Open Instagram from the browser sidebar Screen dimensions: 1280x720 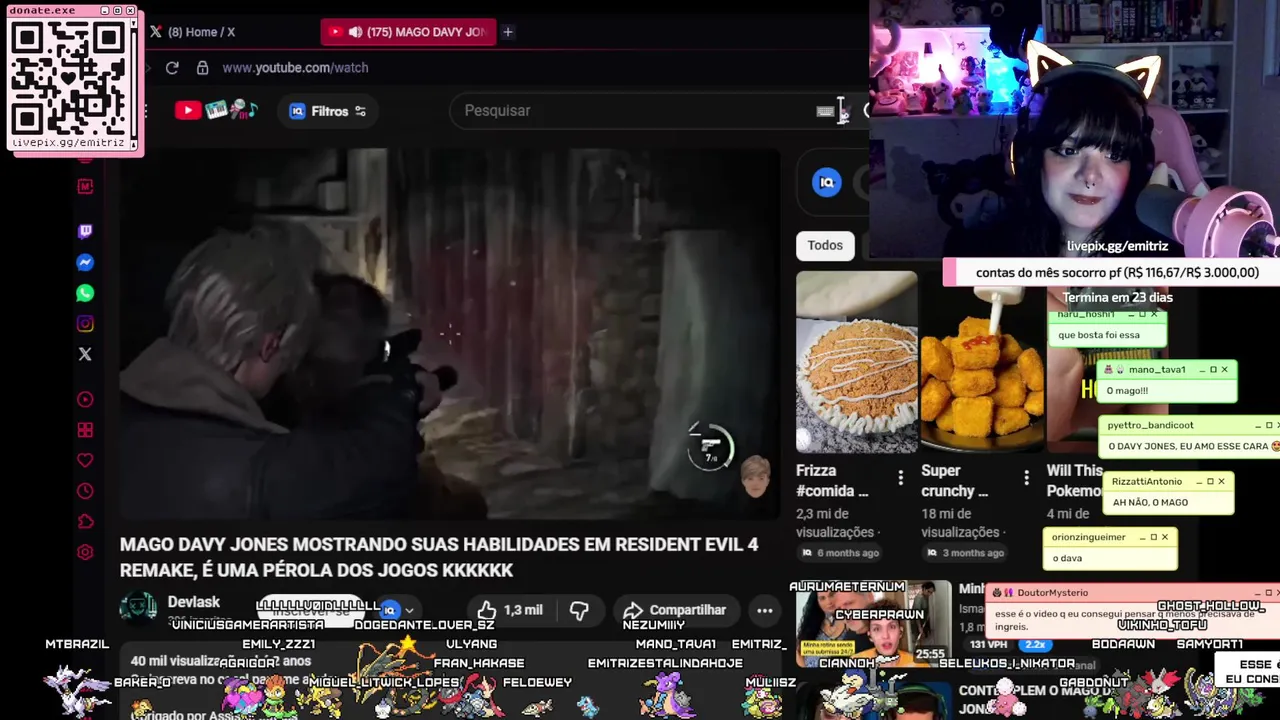[85, 324]
